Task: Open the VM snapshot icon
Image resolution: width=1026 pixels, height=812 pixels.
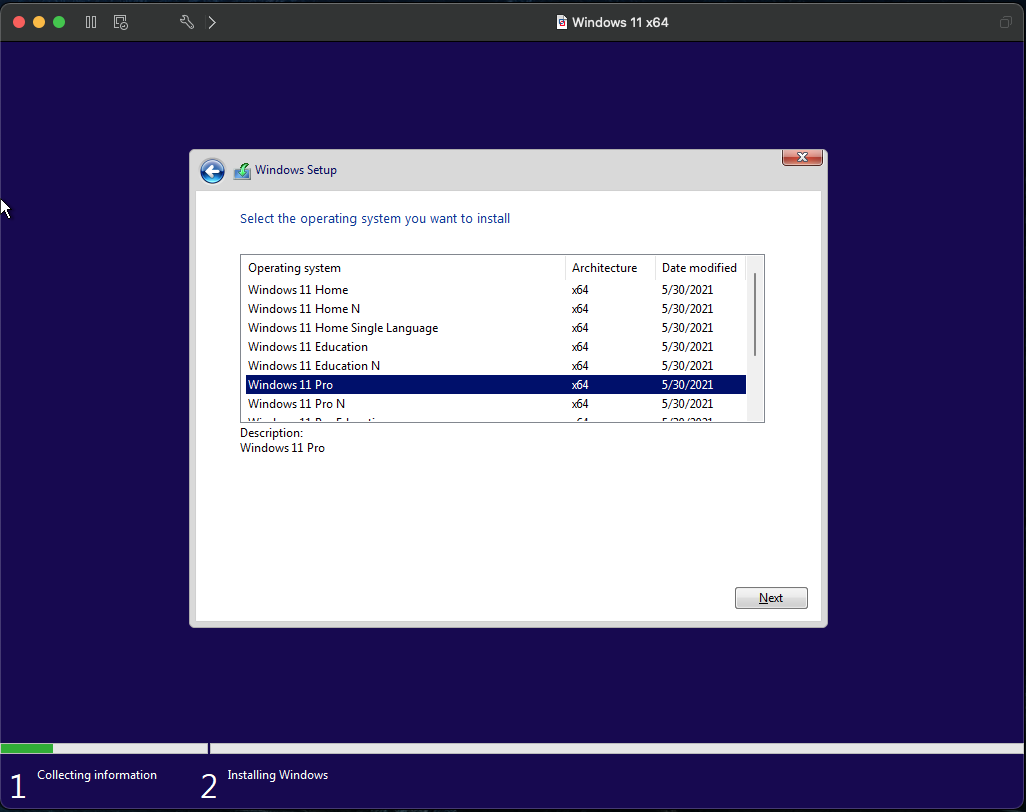Action: pyautogui.click(x=120, y=22)
